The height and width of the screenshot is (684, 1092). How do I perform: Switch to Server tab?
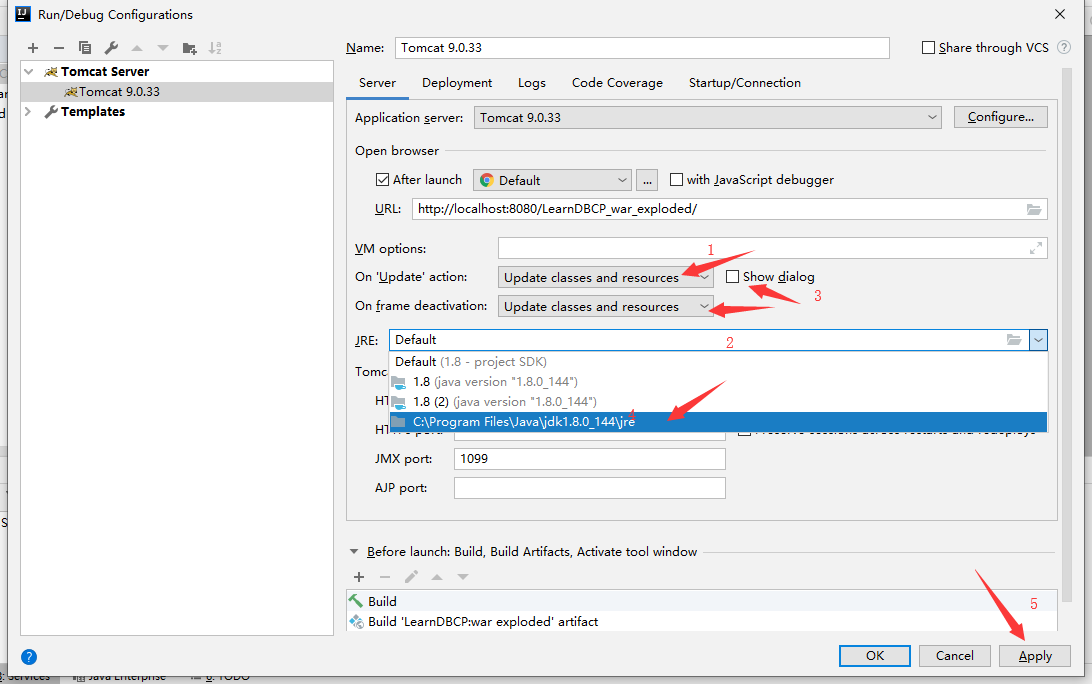pos(377,83)
